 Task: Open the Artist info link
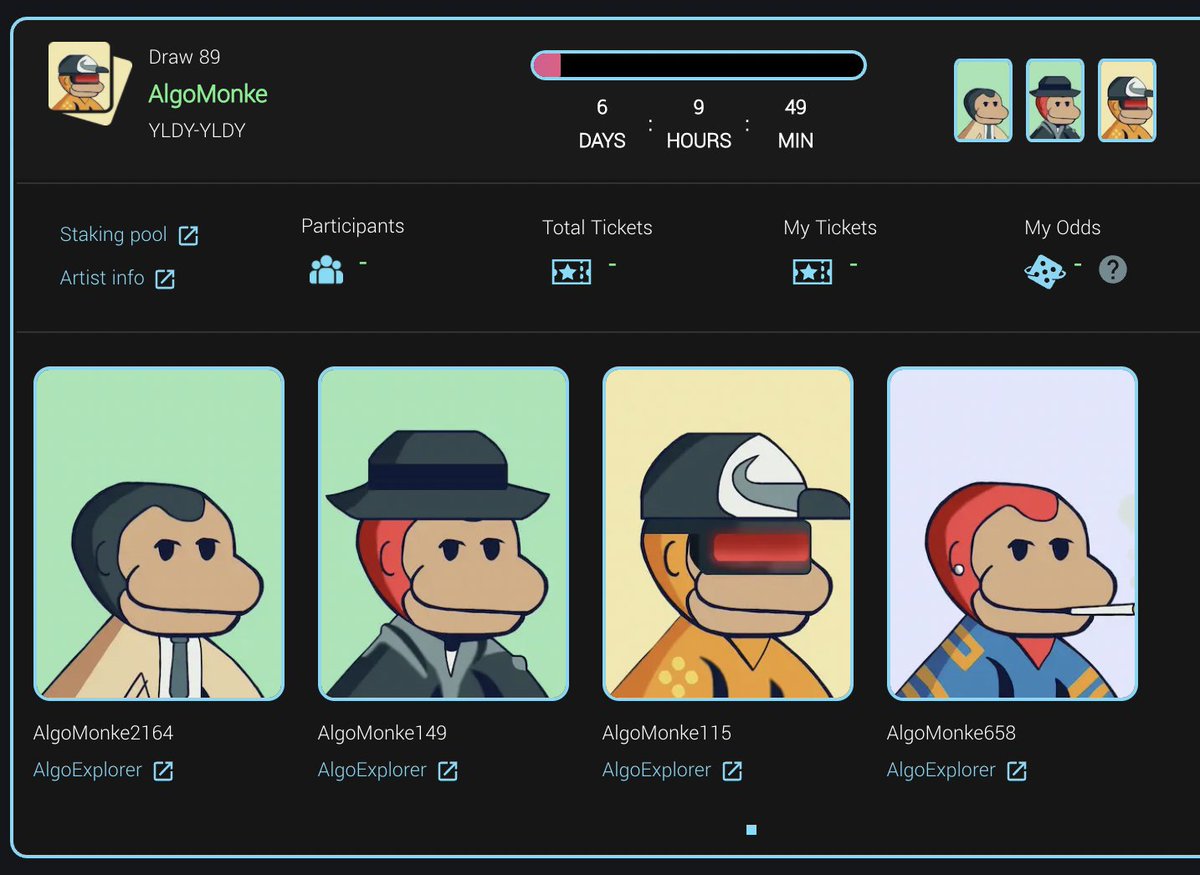coord(102,278)
